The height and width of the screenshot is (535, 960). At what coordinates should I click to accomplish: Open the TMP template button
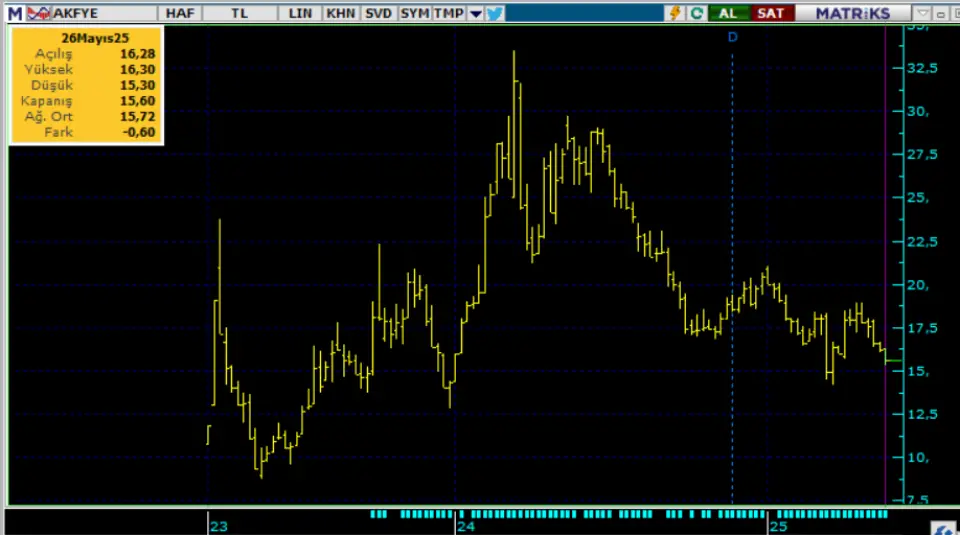click(x=449, y=13)
